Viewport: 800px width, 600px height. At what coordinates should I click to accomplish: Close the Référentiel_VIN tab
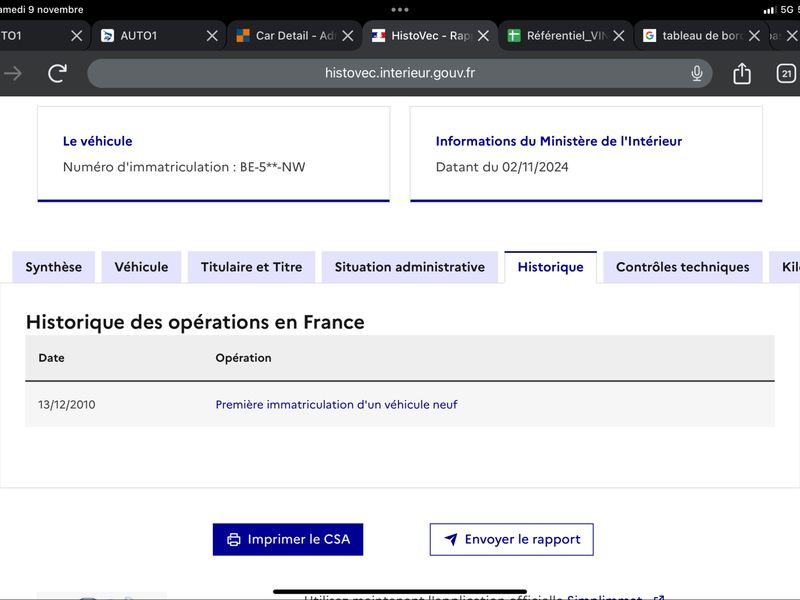(619, 36)
